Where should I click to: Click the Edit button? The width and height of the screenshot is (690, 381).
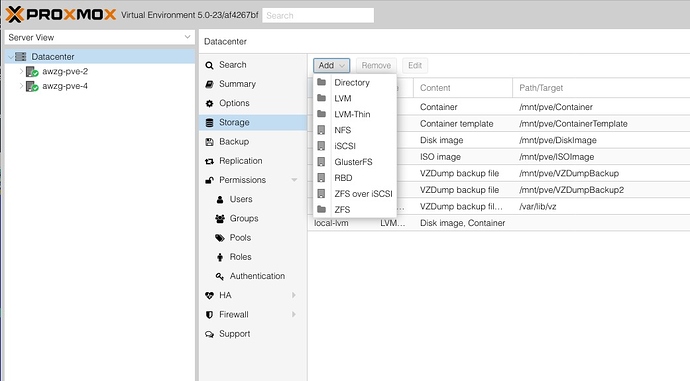coord(415,66)
